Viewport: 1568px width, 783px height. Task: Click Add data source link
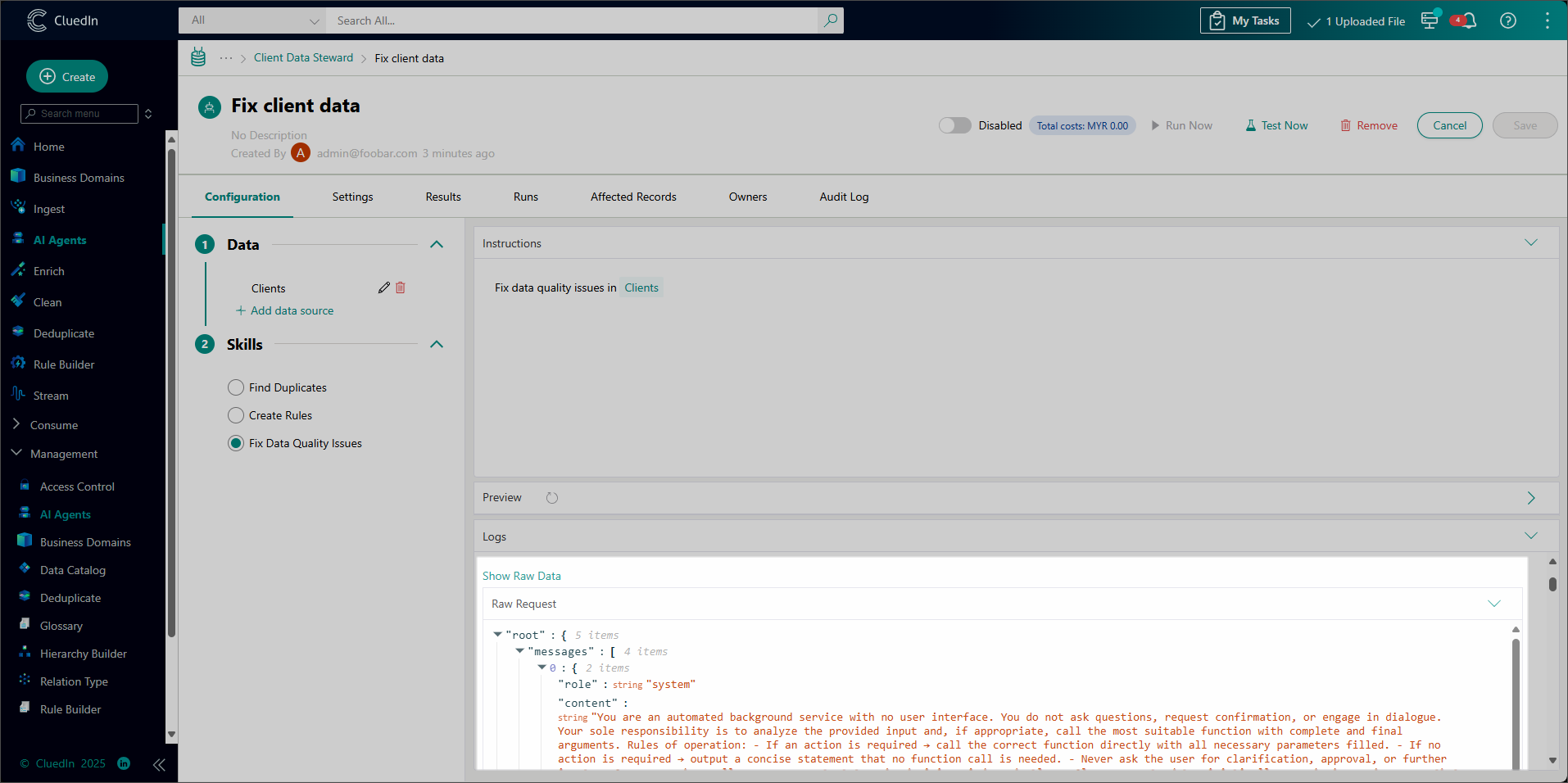pos(284,310)
